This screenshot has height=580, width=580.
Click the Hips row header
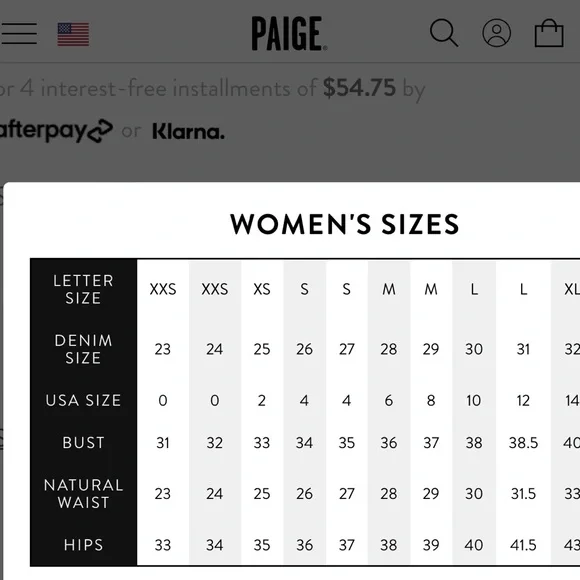pos(83,545)
